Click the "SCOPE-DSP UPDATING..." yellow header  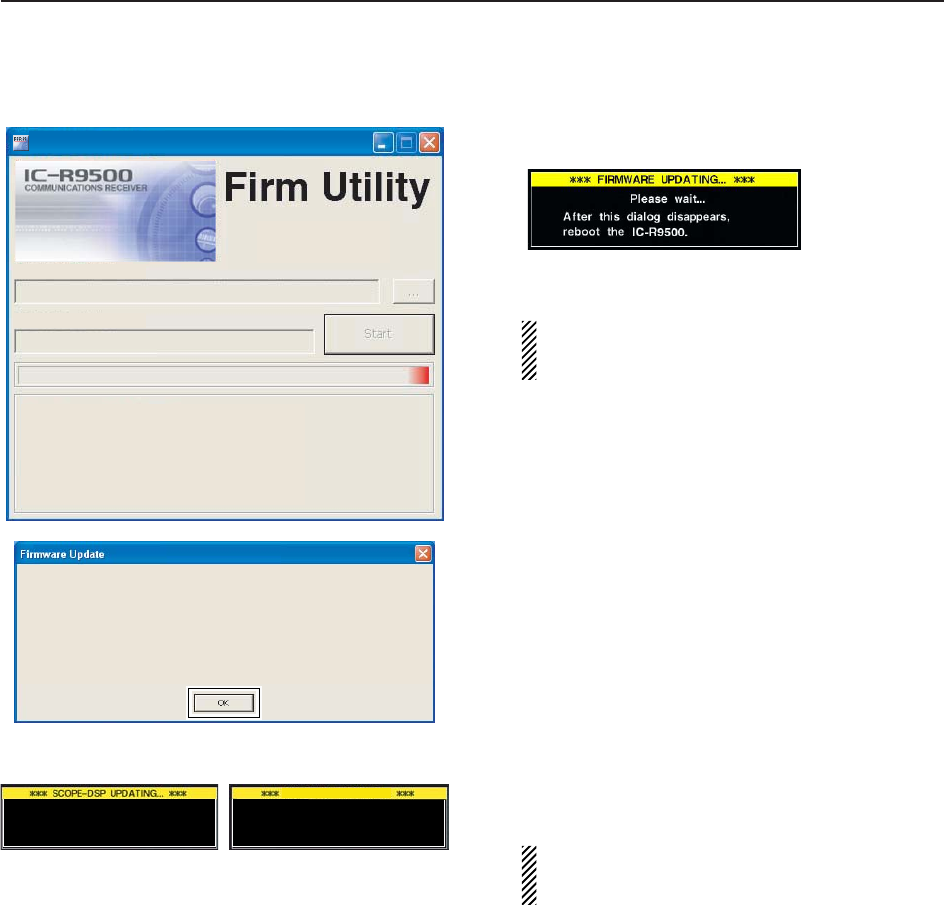109,793
